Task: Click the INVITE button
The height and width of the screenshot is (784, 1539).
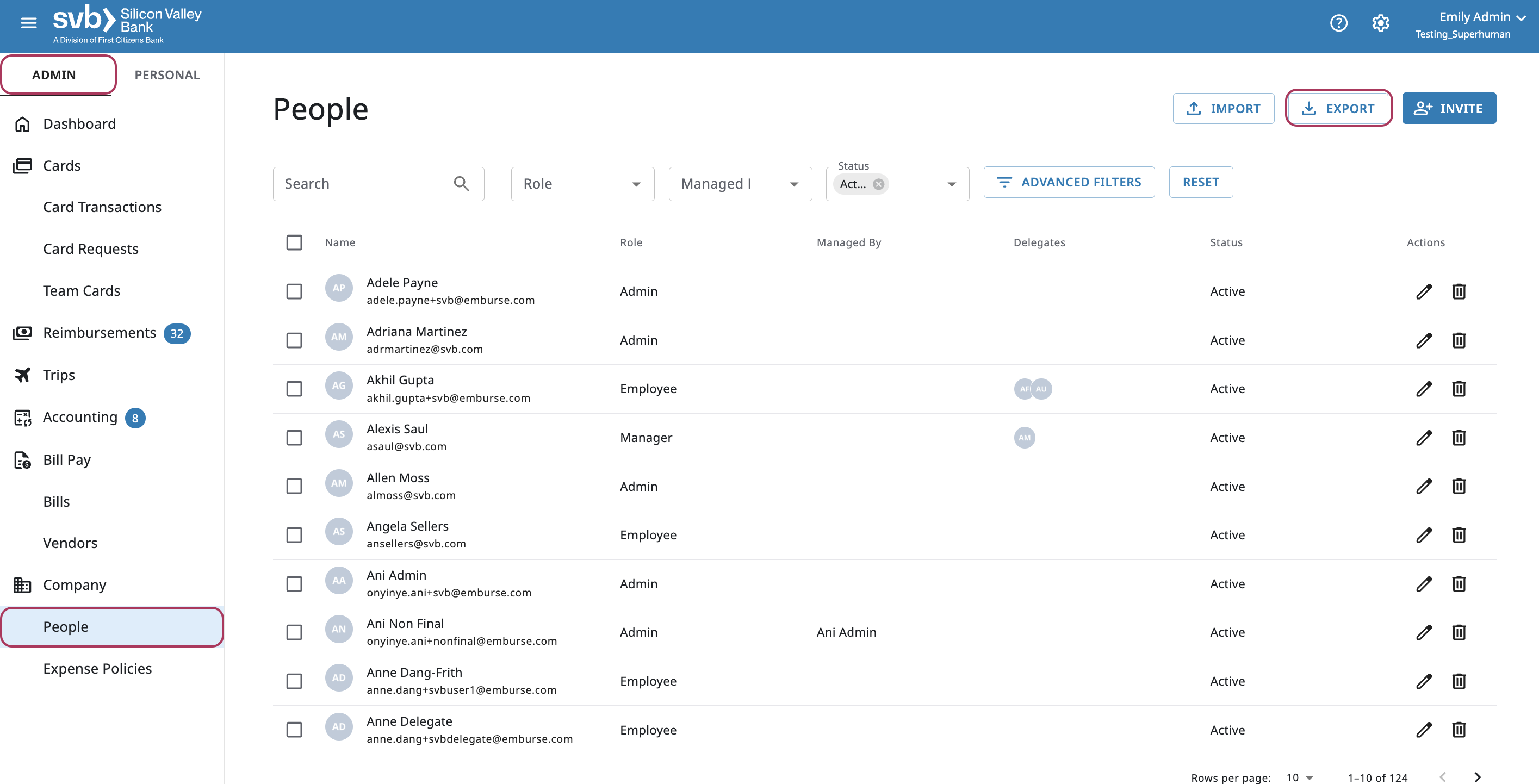Action: [1448, 109]
